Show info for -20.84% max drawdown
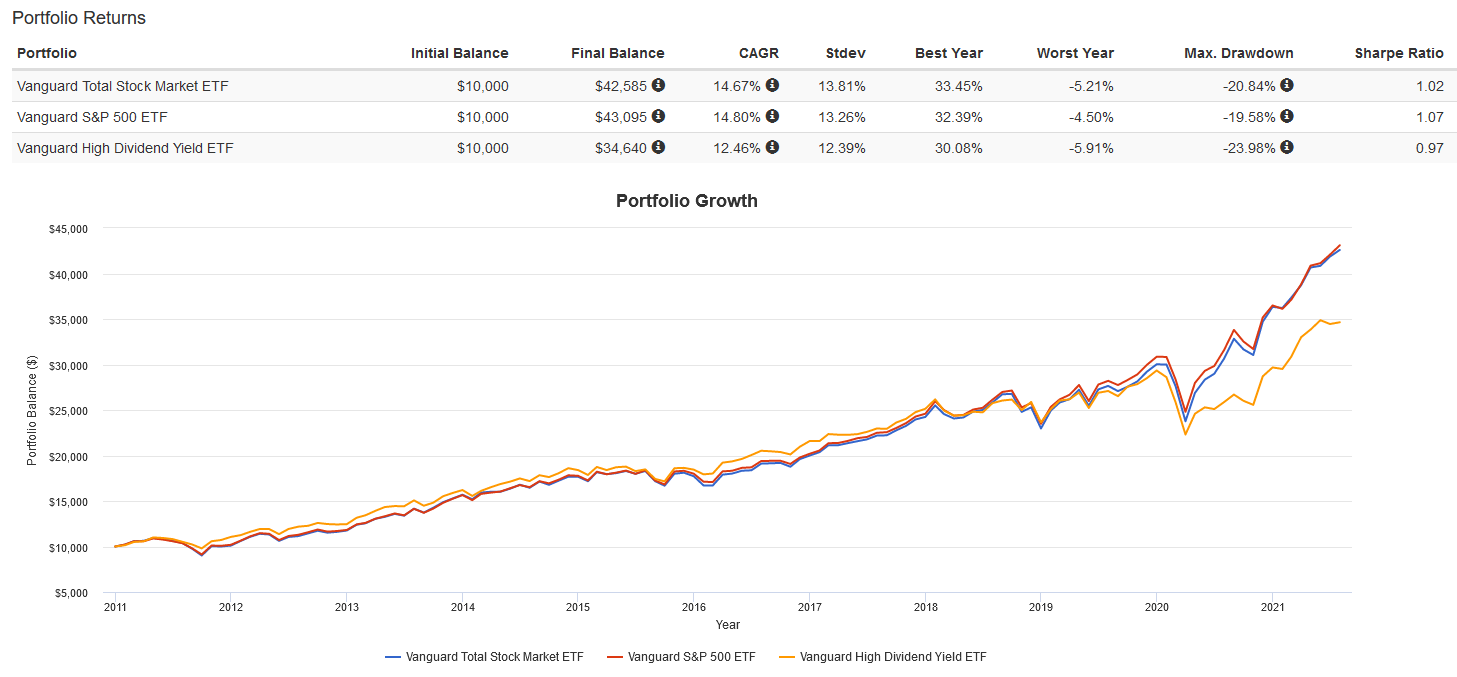 coord(1287,85)
